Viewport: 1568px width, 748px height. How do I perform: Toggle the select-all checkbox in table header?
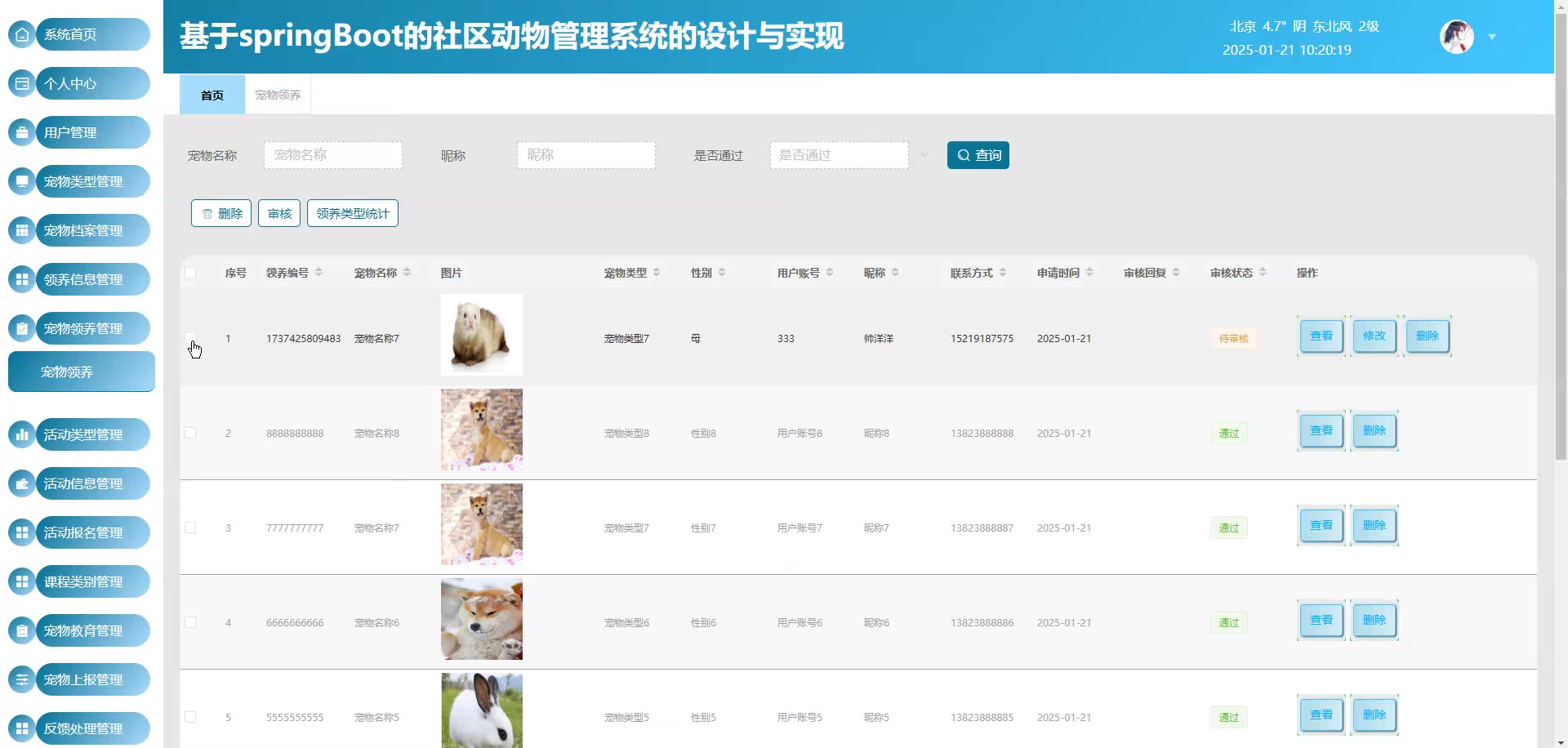coord(190,273)
